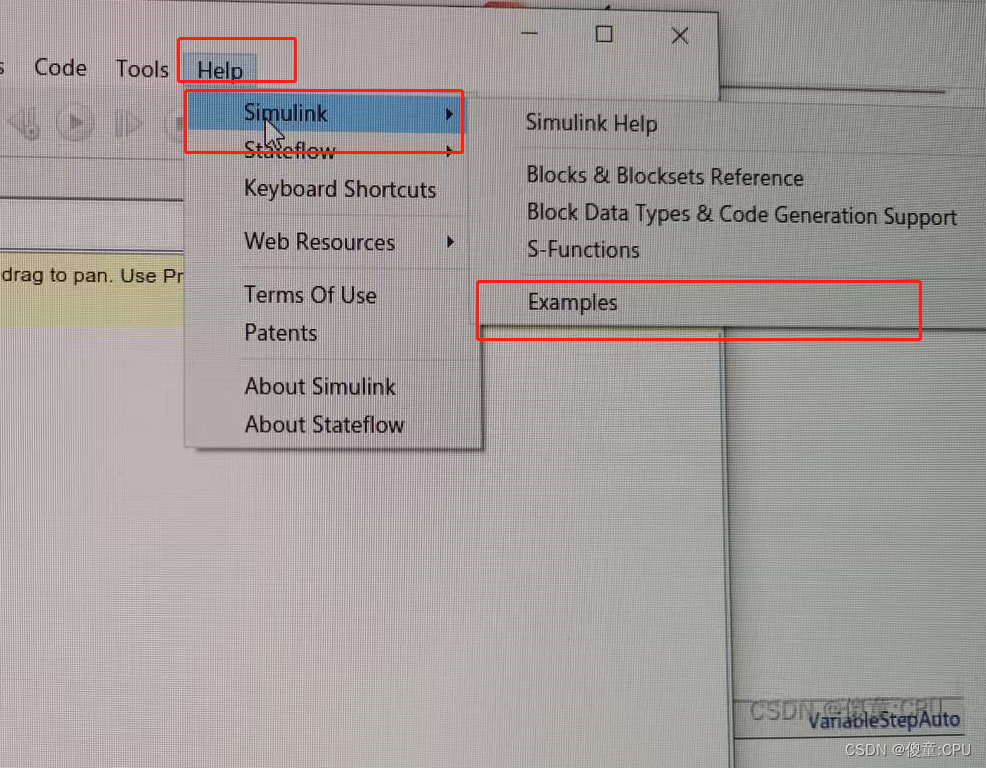This screenshot has height=768, width=986.
Task: Open About Simulink
Action: [320, 386]
